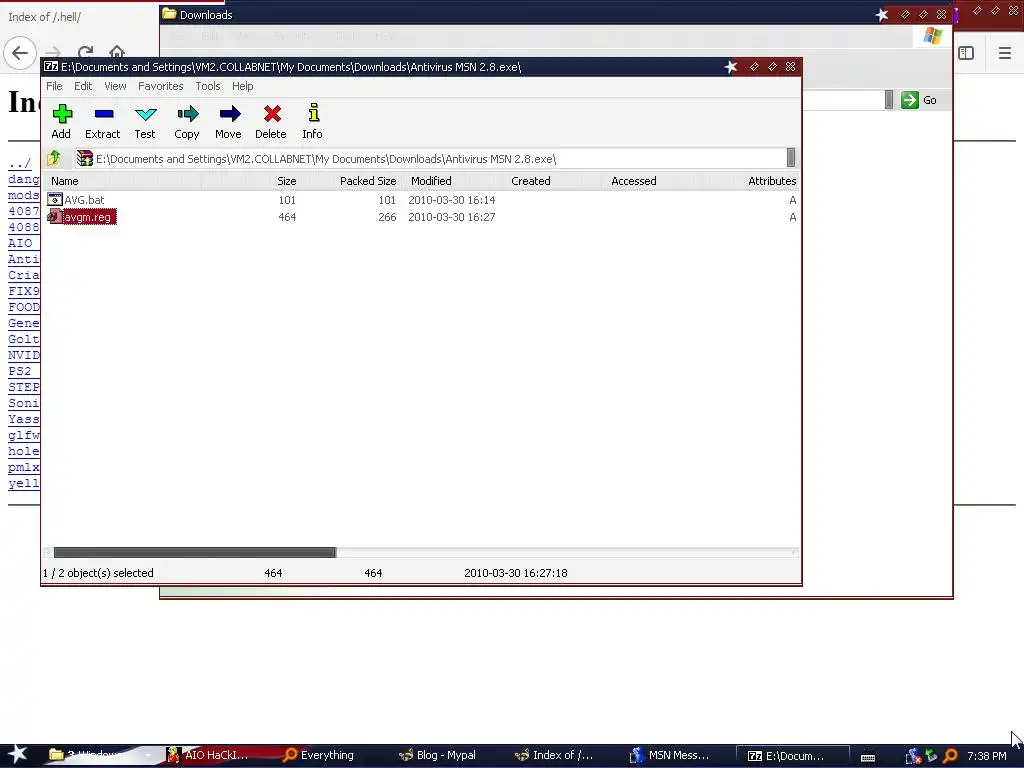Open the File menu in 7-Zip
This screenshot has height=768, width=1024.
[x=54, y=86]
